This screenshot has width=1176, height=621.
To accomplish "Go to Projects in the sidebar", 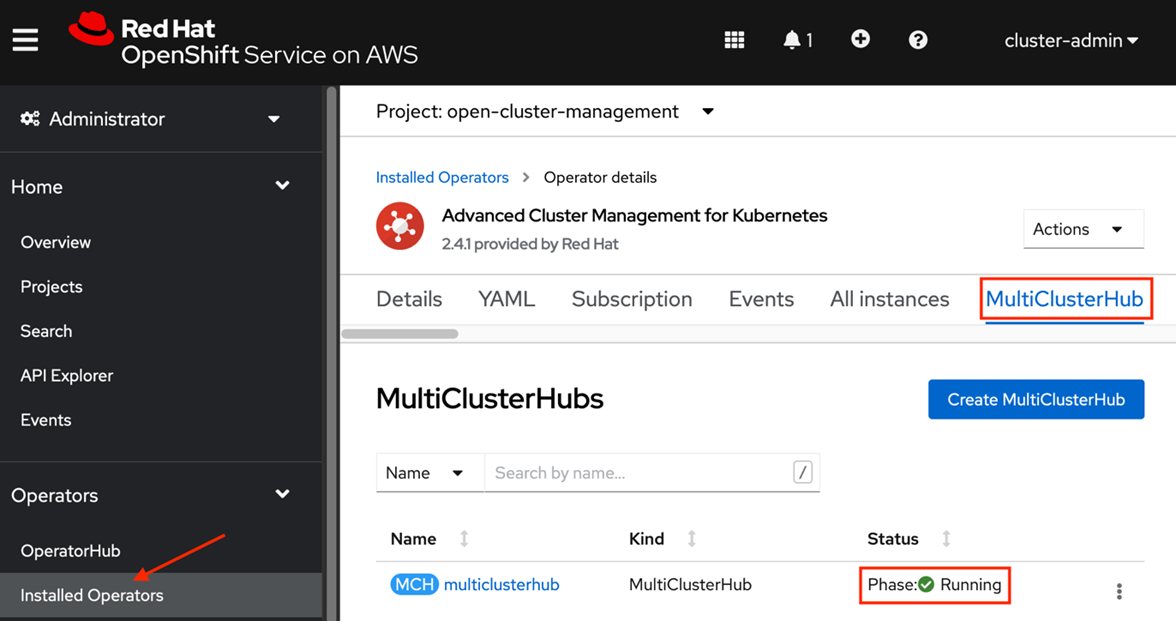I will click(x=51, y=286).
